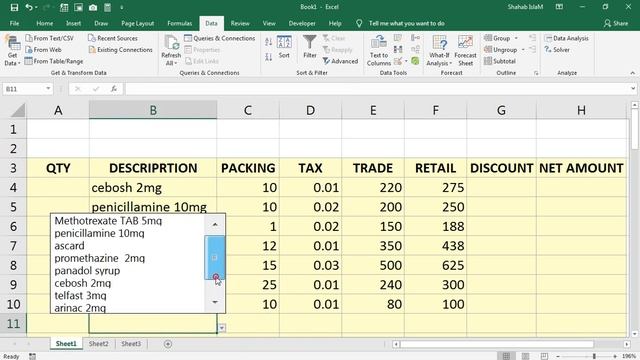This screenshot has width=640, height=360.
Task: Open the File tab
Action: click(14, 23)
